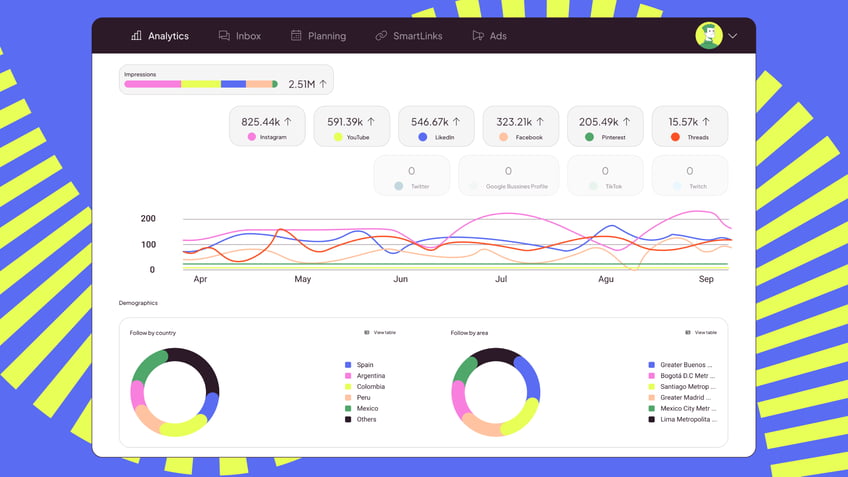Go to the Planning tab

[318, 36]
